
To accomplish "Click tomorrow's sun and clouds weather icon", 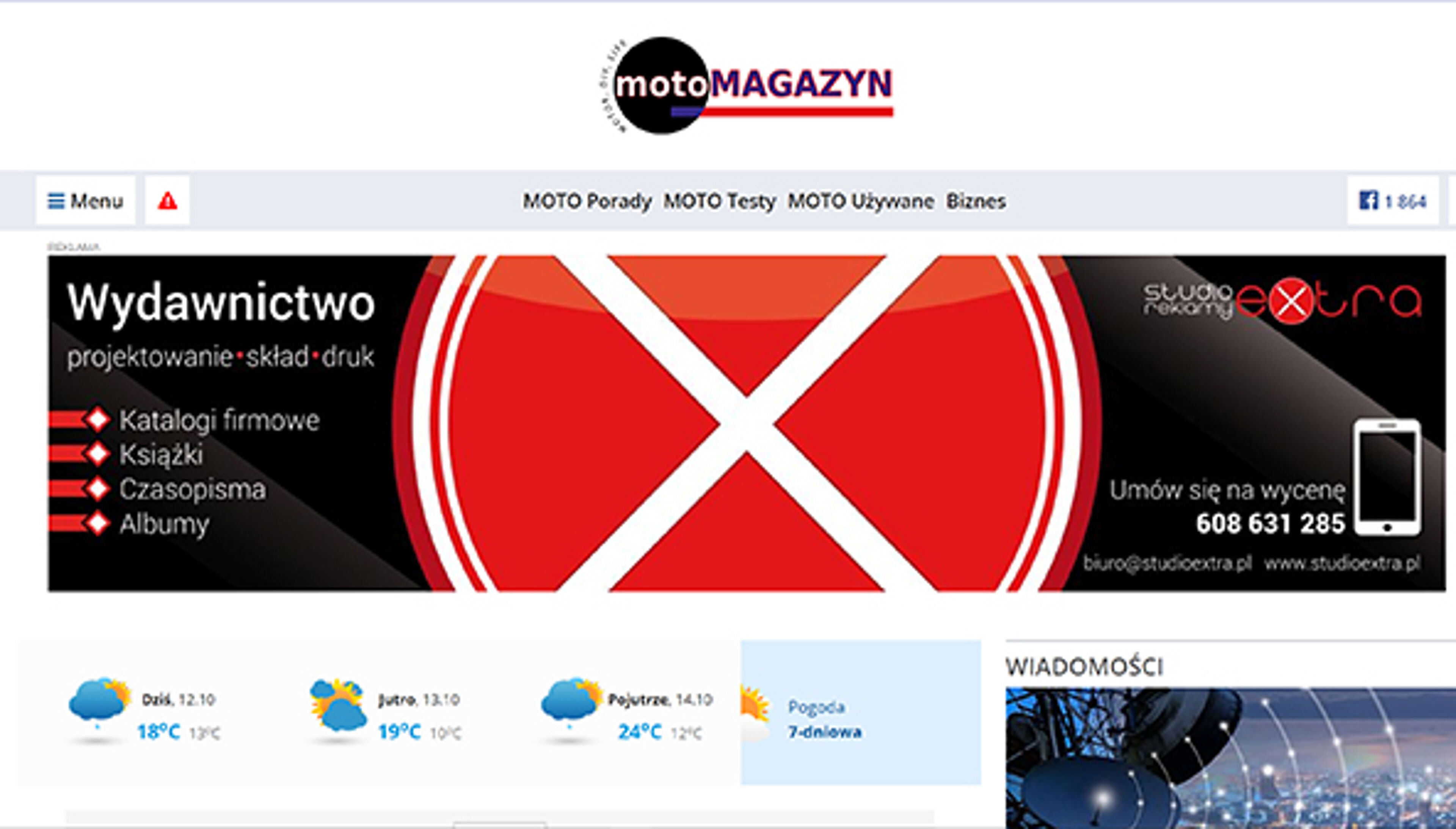I will (337, 705).
